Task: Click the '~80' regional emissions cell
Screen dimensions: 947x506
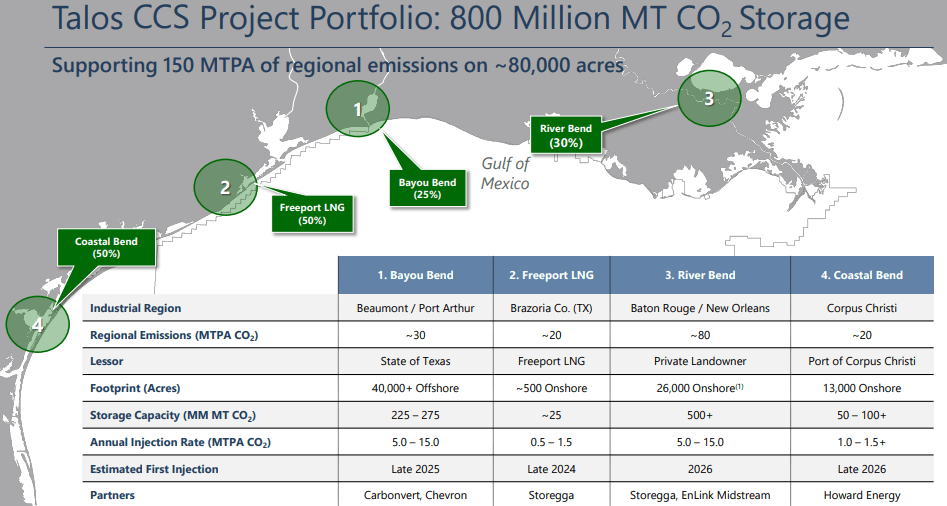Action: pos(700,335)
